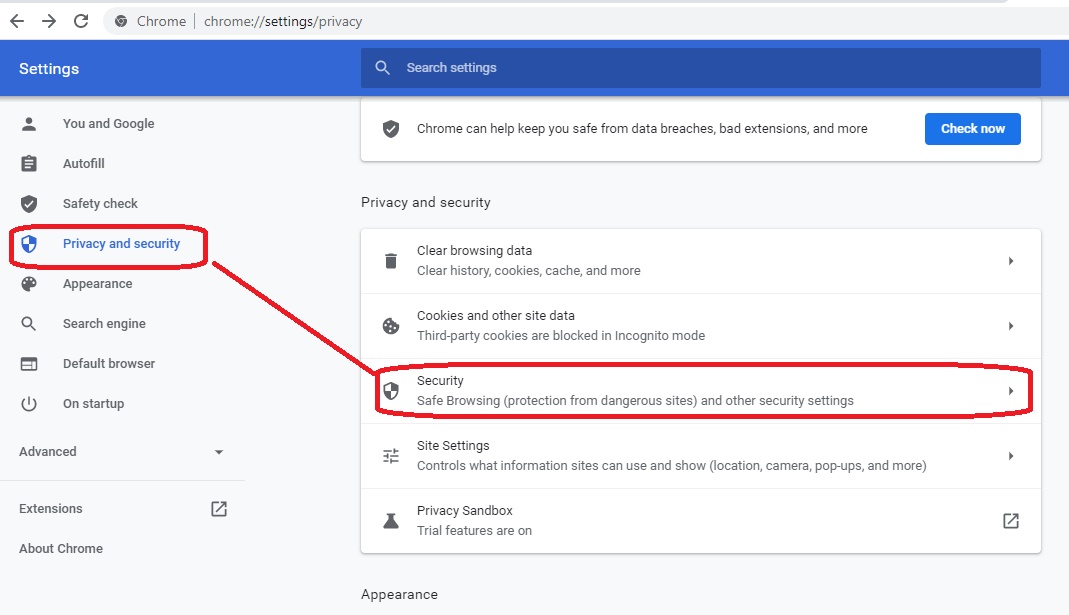Image resolution: width=1069 pixels, height=615 pixels.
Task: Click the arrow beside Clear browsing data
Action: coord(1010,261)
